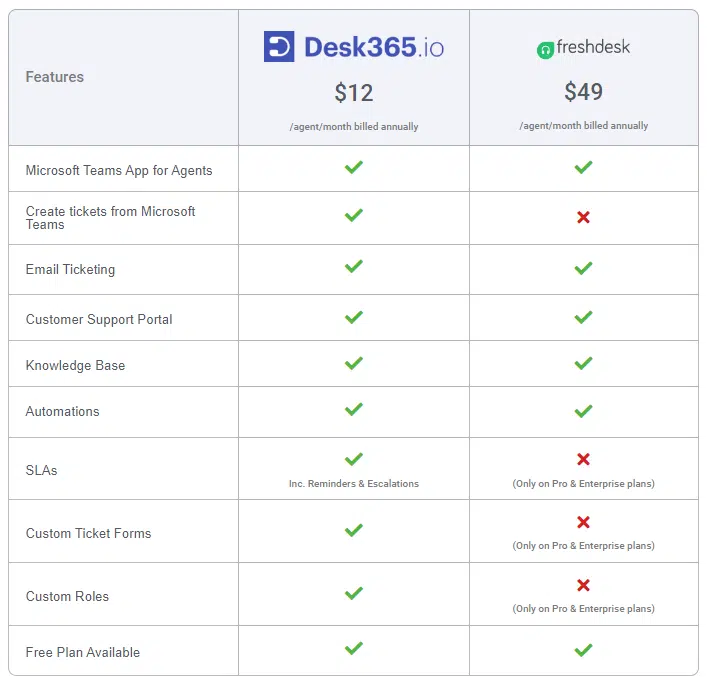Click the Create tickets from Microsoft Teams label

(110, 218)
